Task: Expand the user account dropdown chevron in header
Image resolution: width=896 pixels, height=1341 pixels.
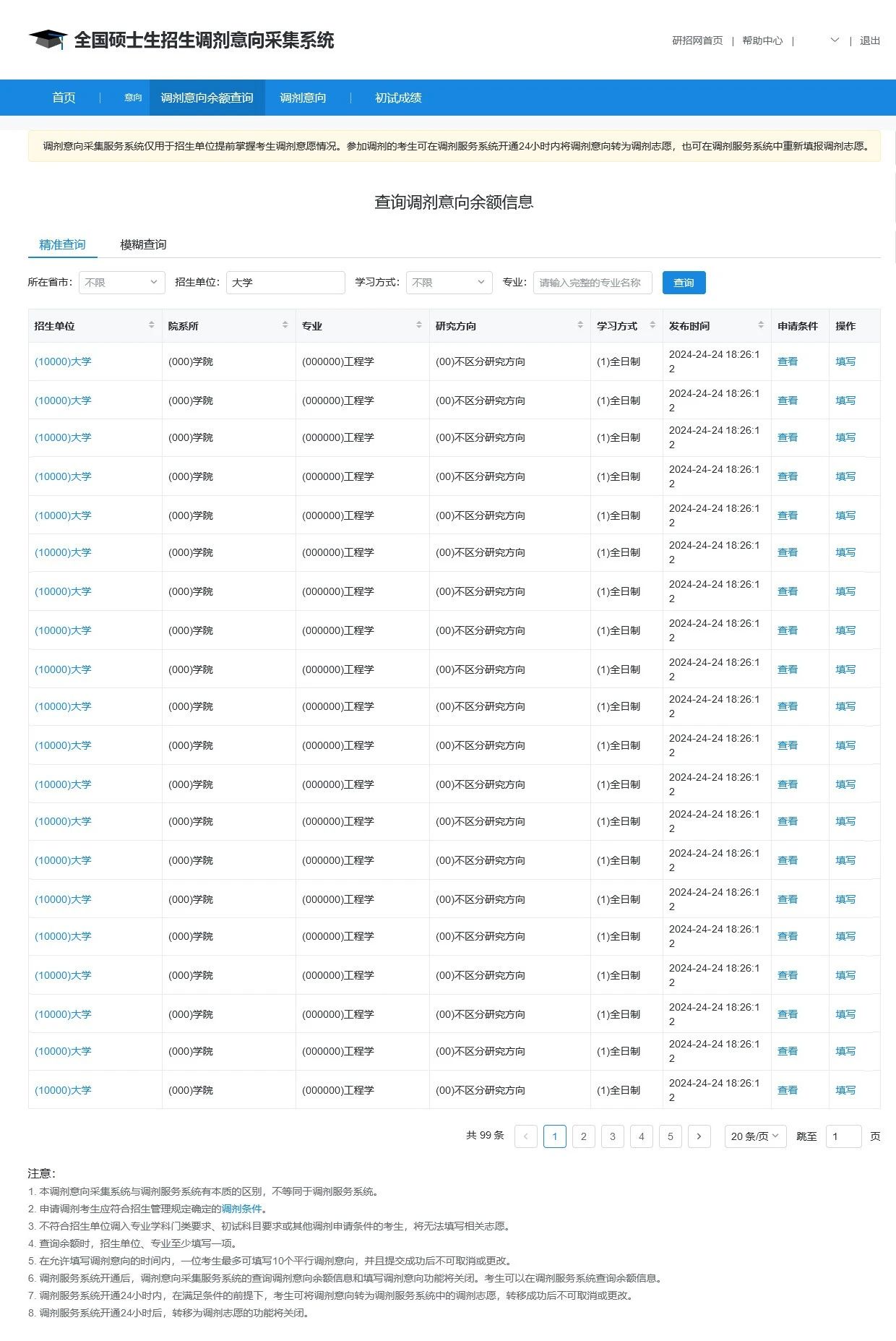Action: (x=835, y=40)
